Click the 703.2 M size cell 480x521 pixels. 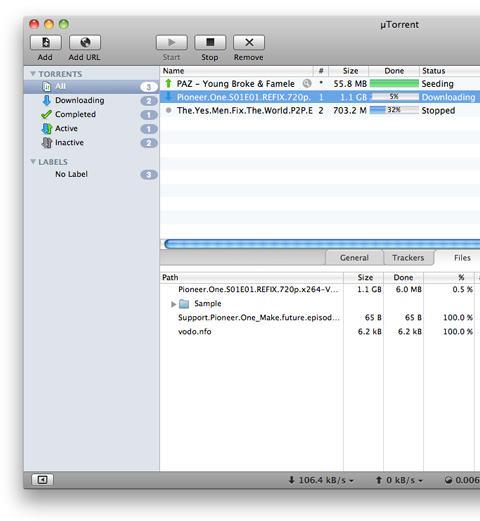coord(350,110)
